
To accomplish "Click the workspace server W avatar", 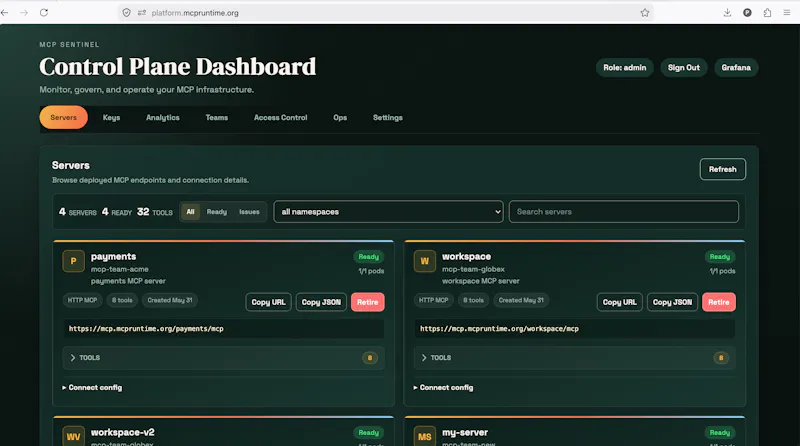I will (x=424, y=261).
